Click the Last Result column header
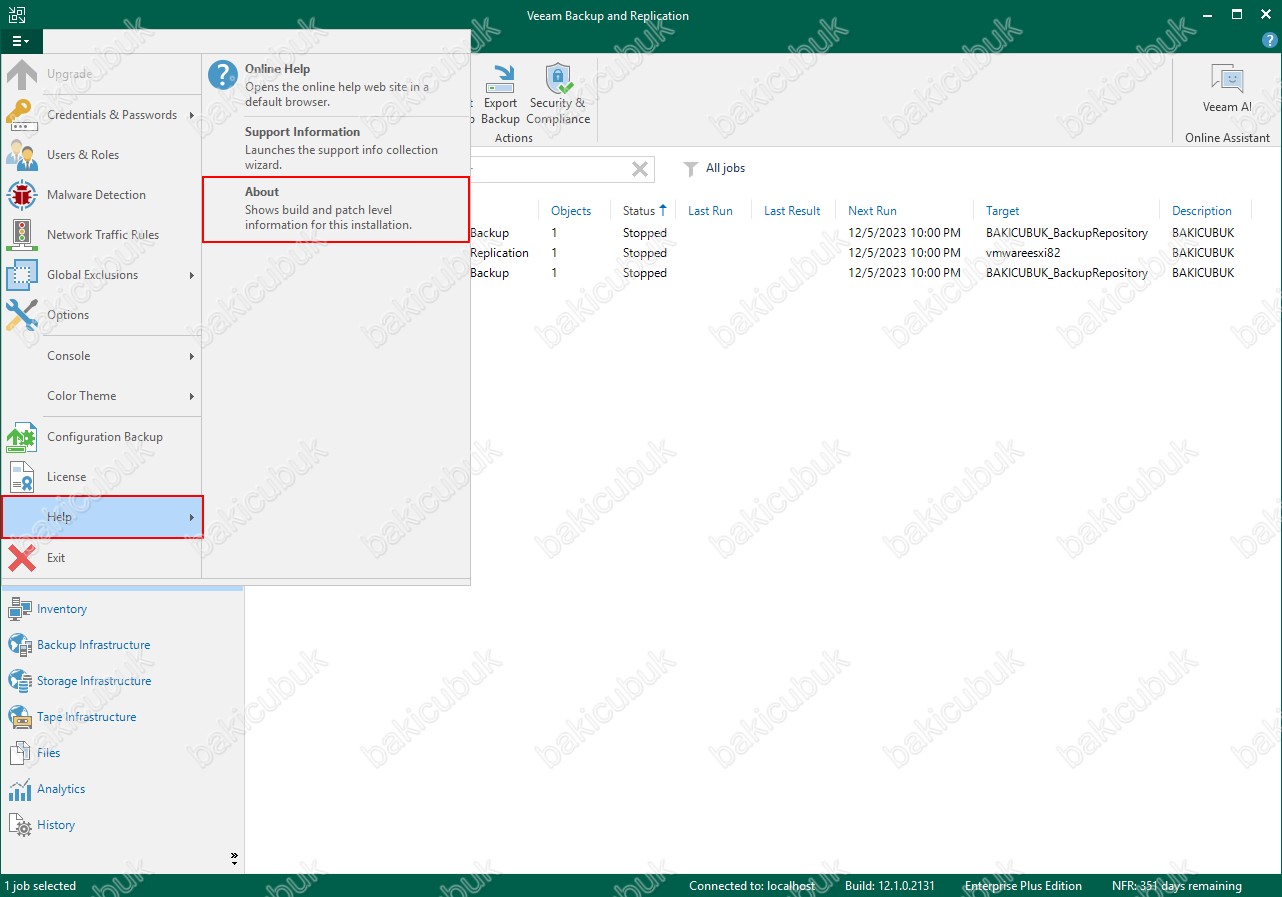The image size is (1282, 897). click(792, 211)
